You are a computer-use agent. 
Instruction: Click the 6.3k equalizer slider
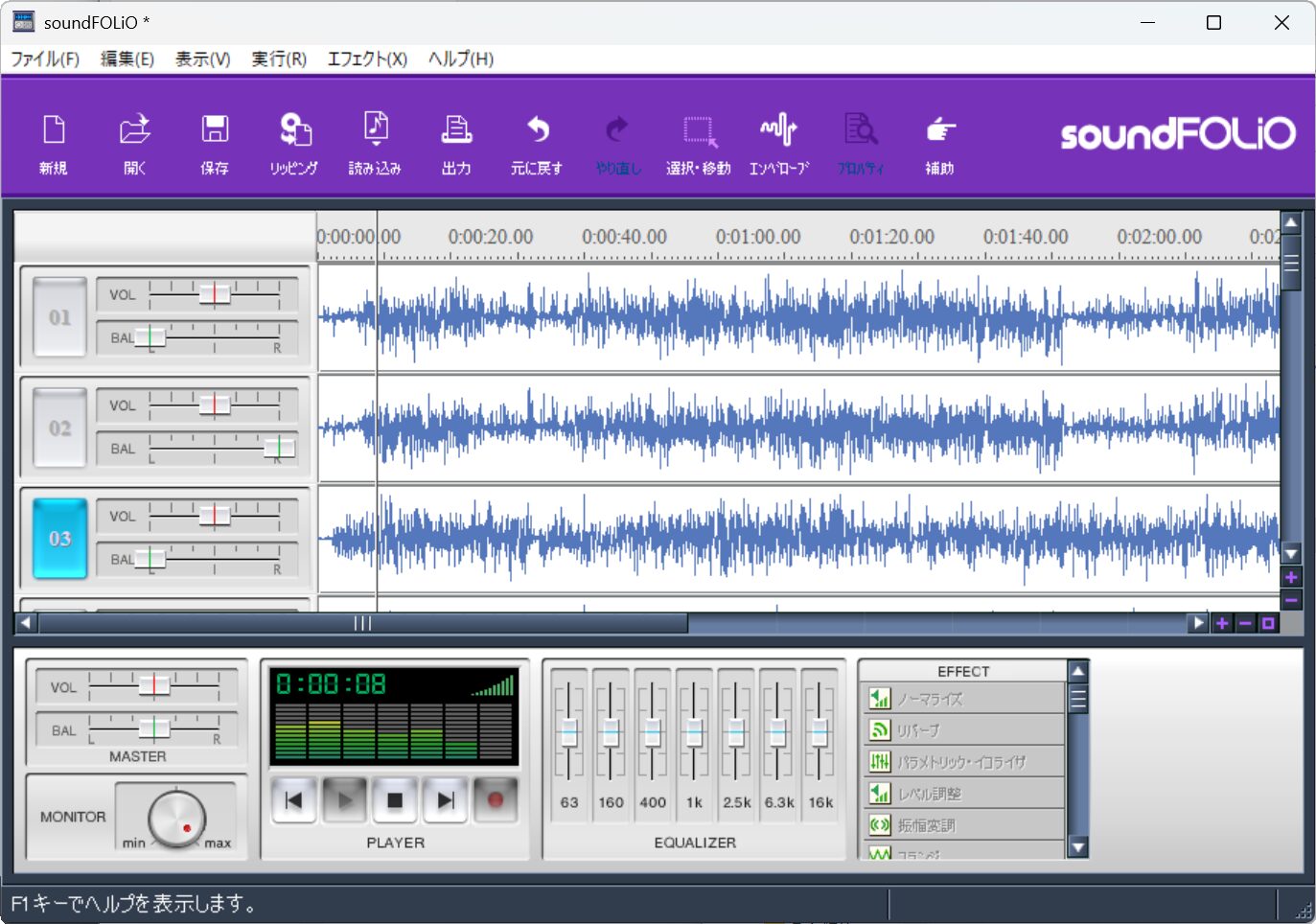(x=778, y=733)
